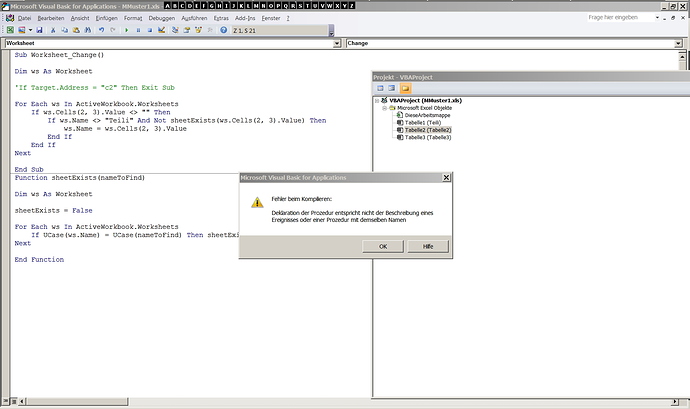Click OK in the compile error dialog
690x409 pixels.
pos(383,246)
